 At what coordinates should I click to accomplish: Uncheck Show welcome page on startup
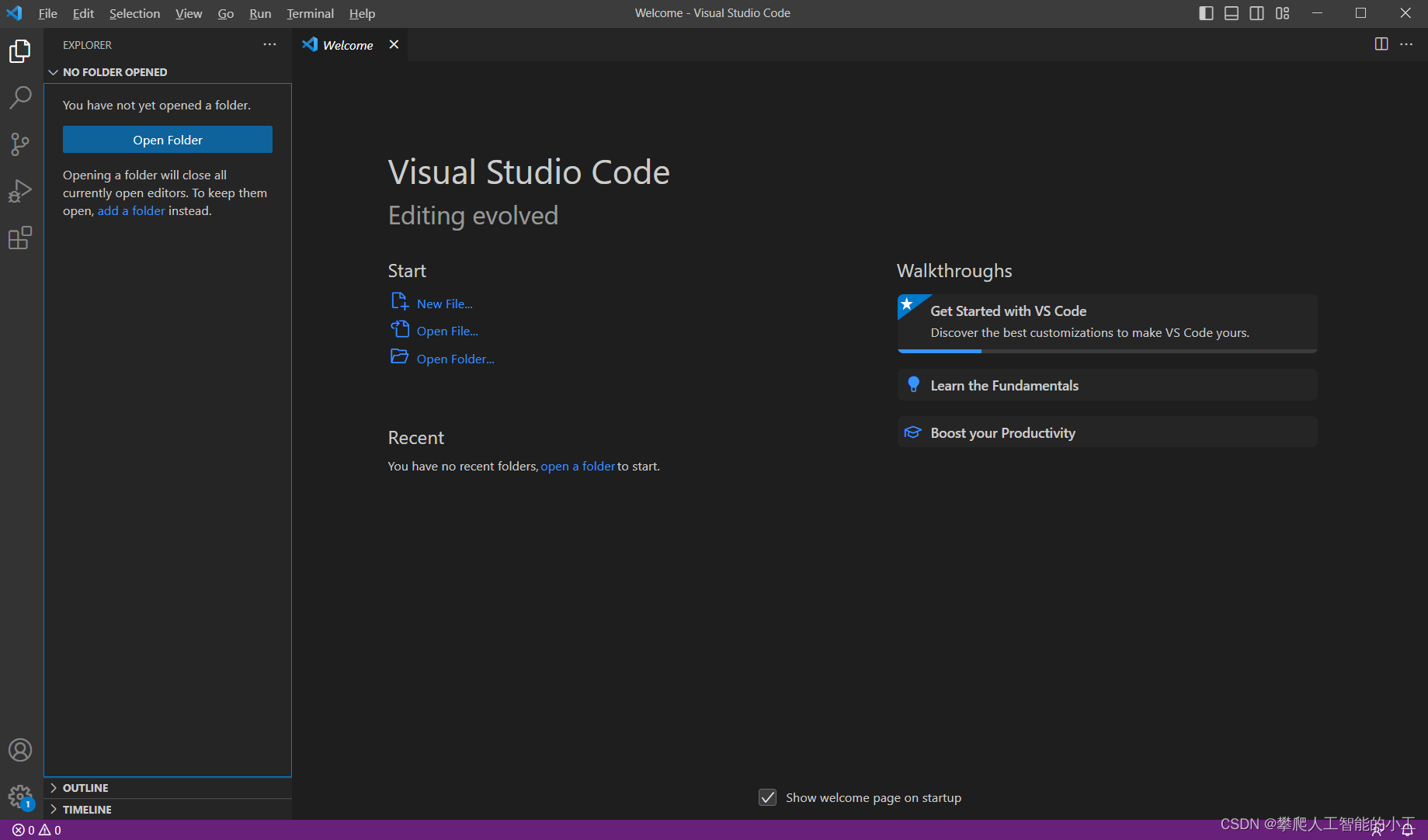tap(767, 797)
